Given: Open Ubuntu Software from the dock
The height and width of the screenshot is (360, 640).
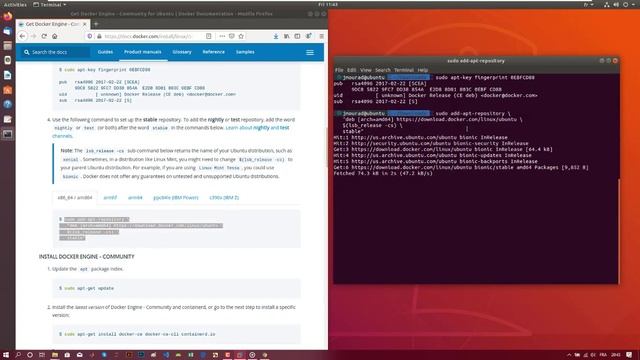Looking at the screenshot, I should 8,90.
